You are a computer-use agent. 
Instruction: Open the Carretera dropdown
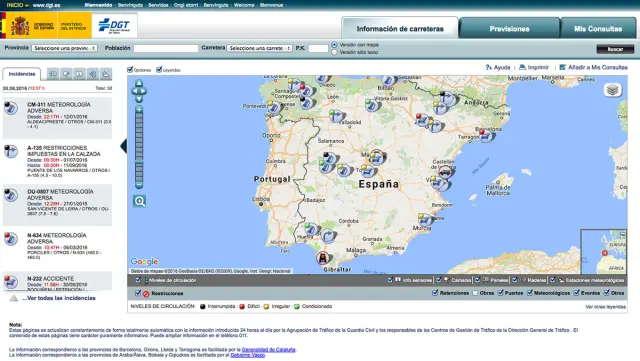coord(260,48)
